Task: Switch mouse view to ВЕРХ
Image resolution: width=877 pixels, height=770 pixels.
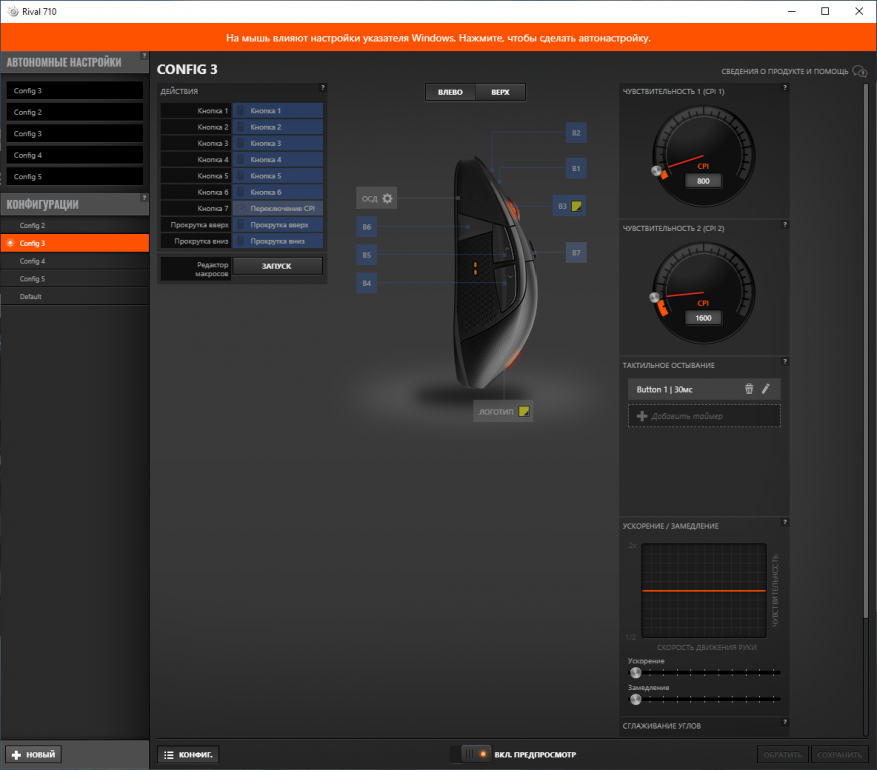Action: click(500, 92)
